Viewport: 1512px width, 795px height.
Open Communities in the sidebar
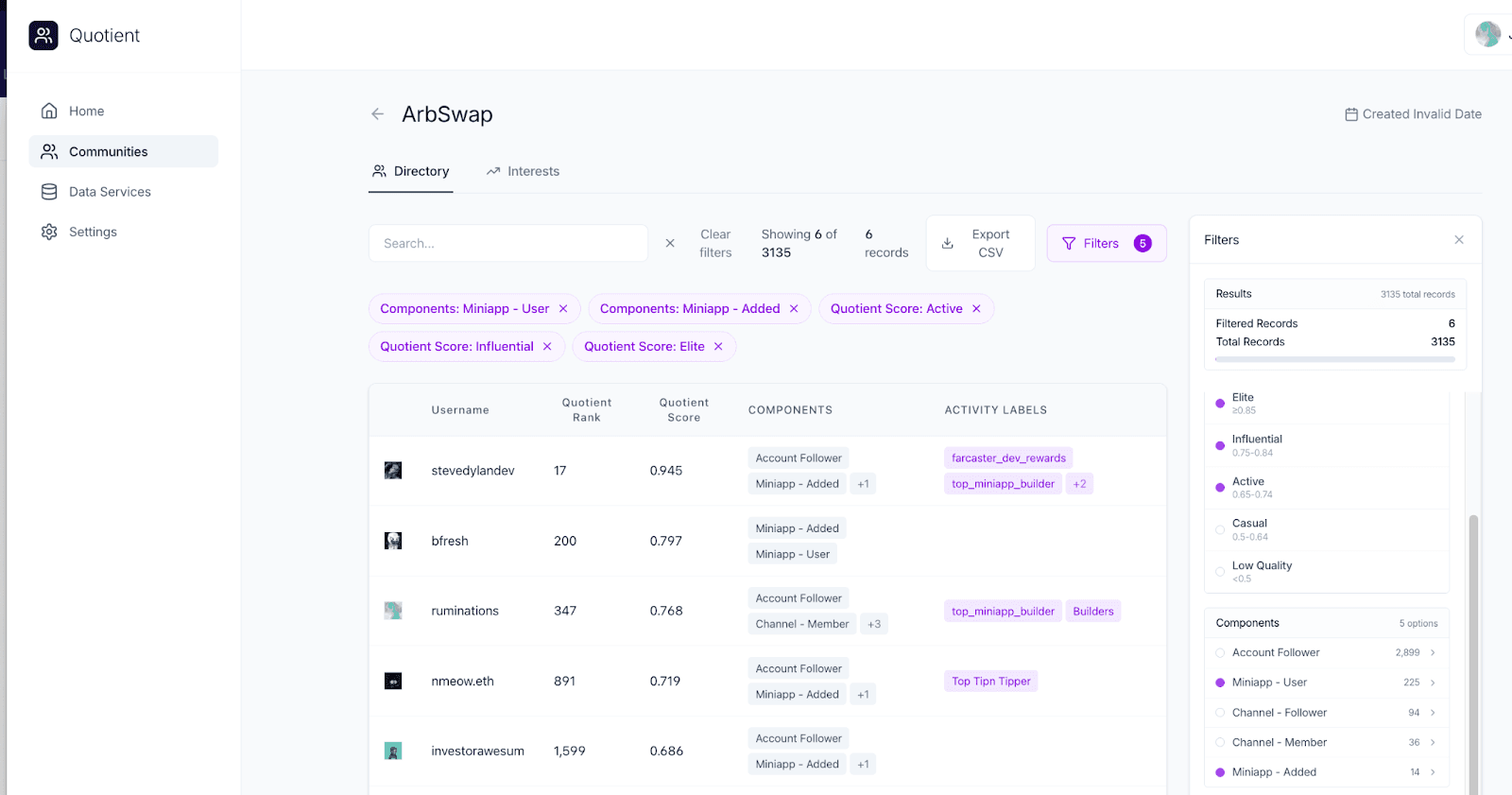click(x=124, y=151)
